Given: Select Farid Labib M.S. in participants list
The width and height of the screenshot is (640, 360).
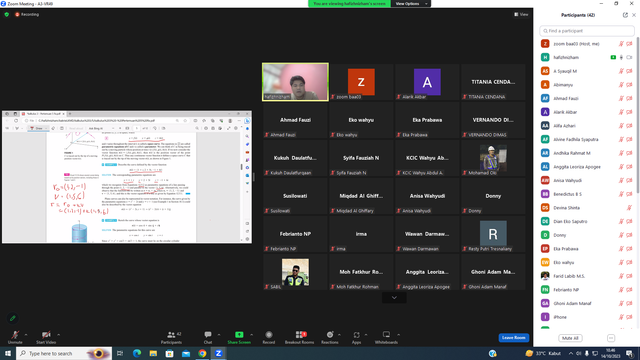Looking at the screenshot, I should click(587, 276).
